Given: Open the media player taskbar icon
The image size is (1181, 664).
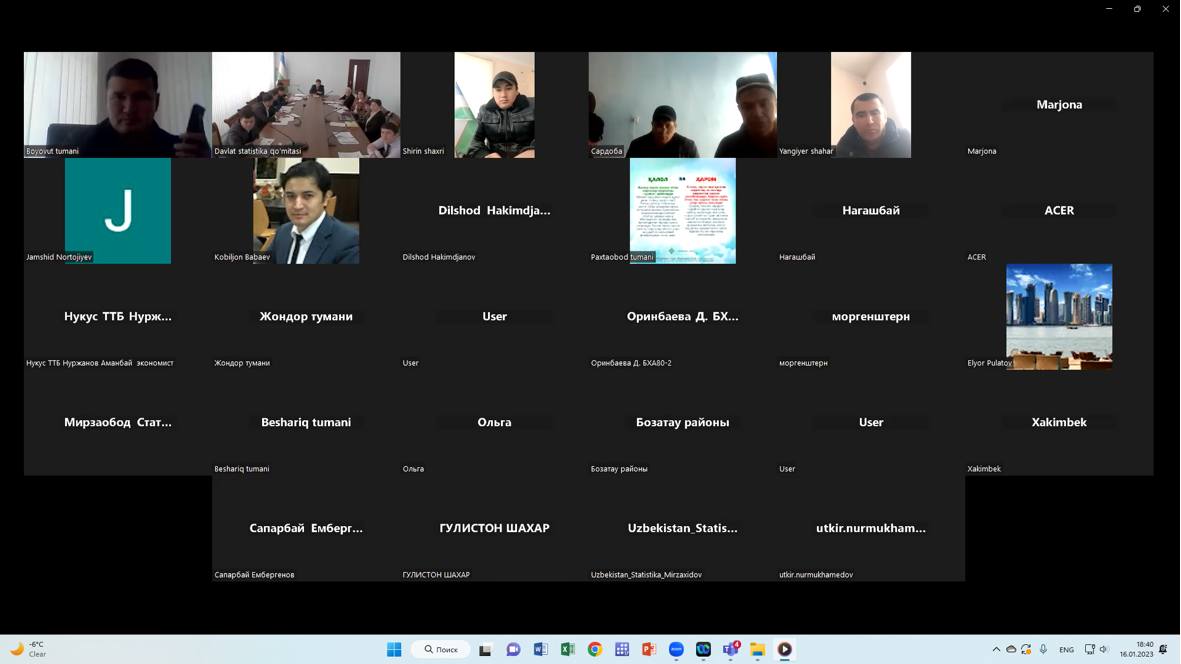Looking at the screenshot, I should pos(784,649).
